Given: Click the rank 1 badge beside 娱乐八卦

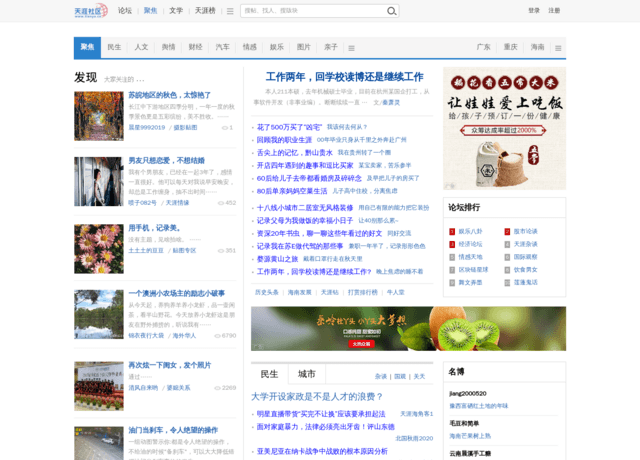Looking at the screenshot, I should pos(451,231).
